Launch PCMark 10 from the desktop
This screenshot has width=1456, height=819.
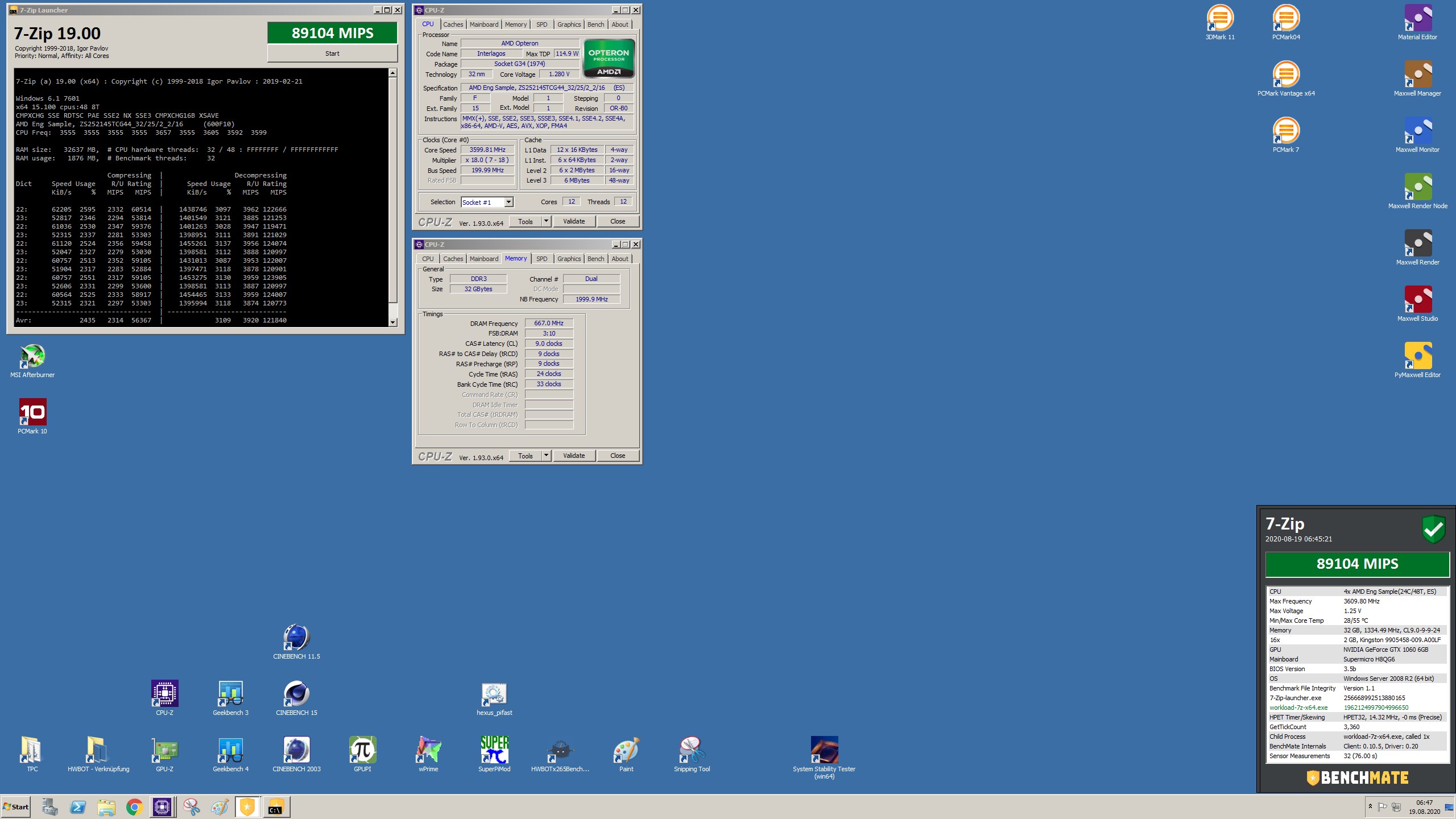pos(32,417)
